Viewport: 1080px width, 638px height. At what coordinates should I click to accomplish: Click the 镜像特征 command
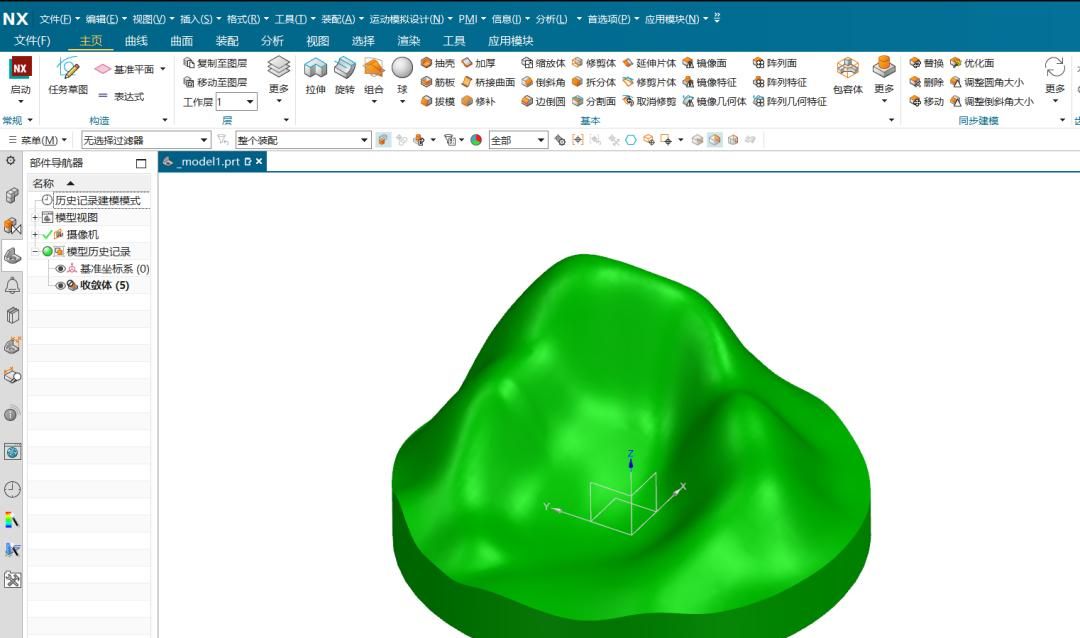point(709,82)
